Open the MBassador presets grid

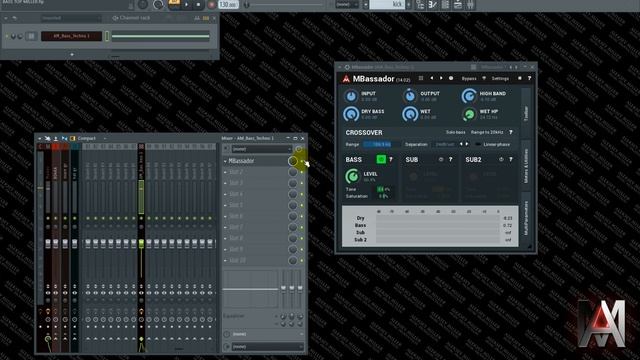pyautogui.click(x=421, y=78)
